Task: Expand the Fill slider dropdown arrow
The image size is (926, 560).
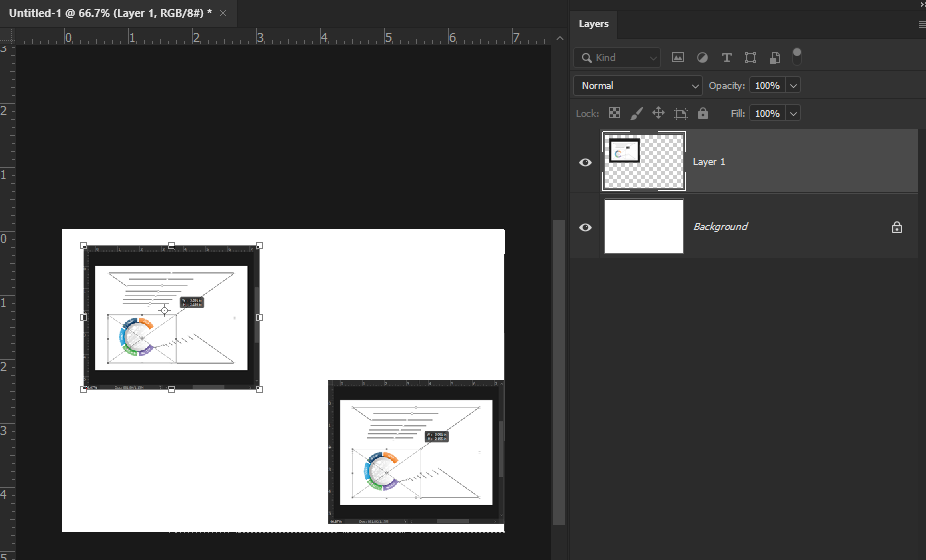Action: click(x=794, y=114)
